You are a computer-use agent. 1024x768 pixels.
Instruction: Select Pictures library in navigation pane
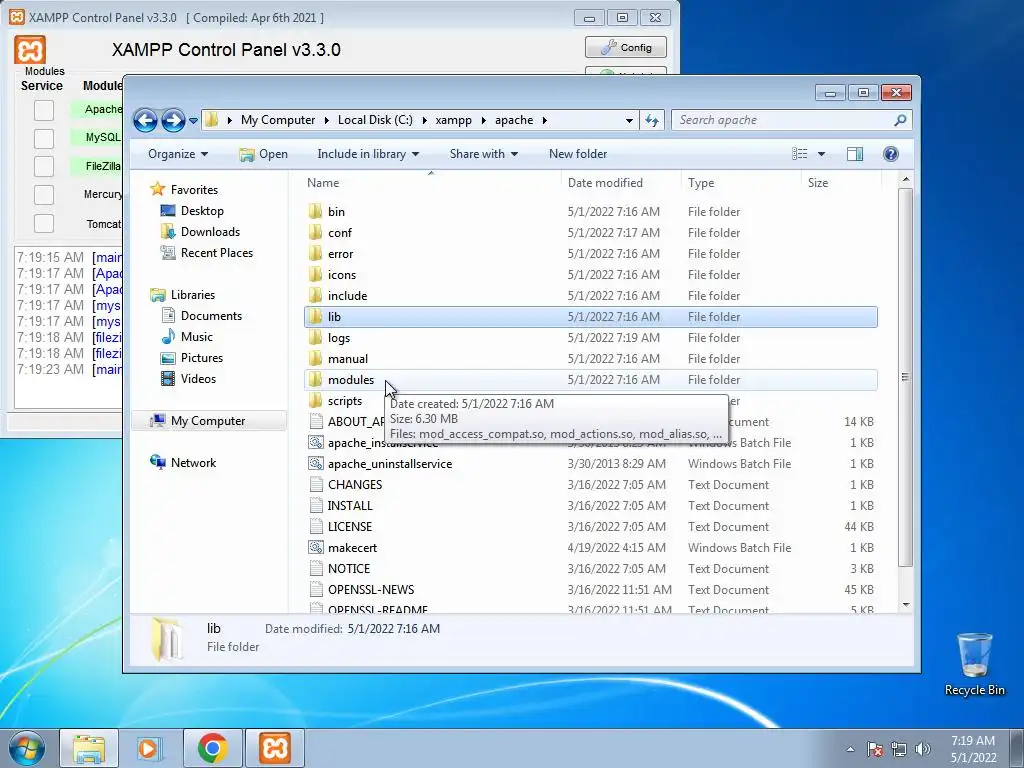202,358
